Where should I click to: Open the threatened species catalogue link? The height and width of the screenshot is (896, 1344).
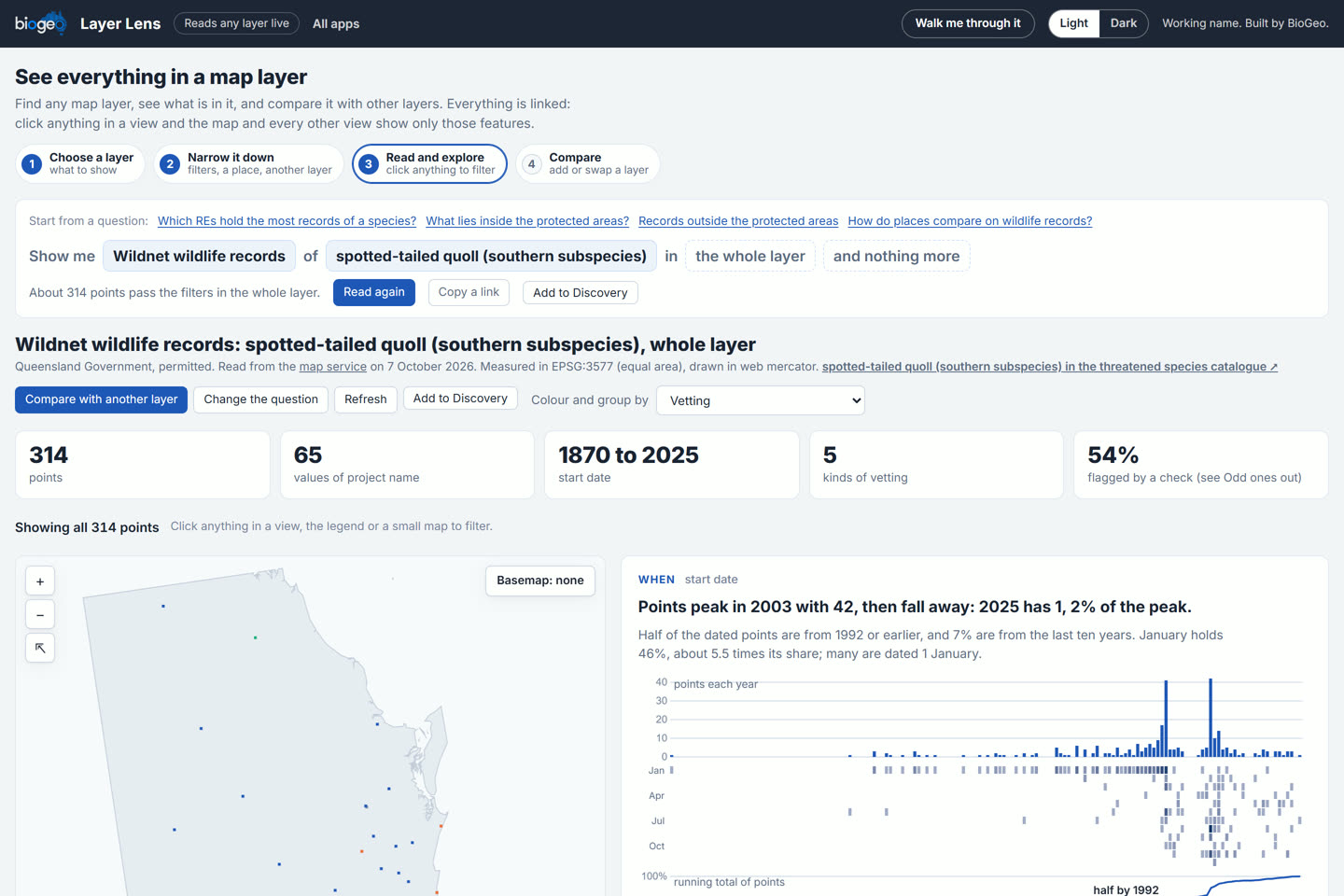(x=1050, y=367)
